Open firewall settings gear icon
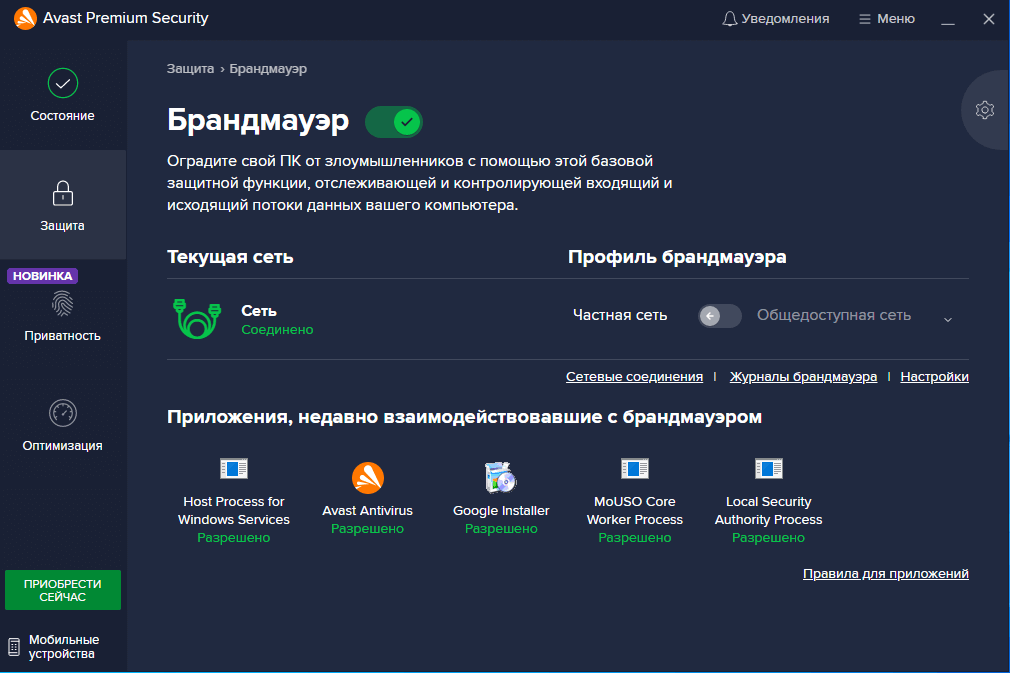Viewport: 1010px width, 673px height. click(984, 110)
